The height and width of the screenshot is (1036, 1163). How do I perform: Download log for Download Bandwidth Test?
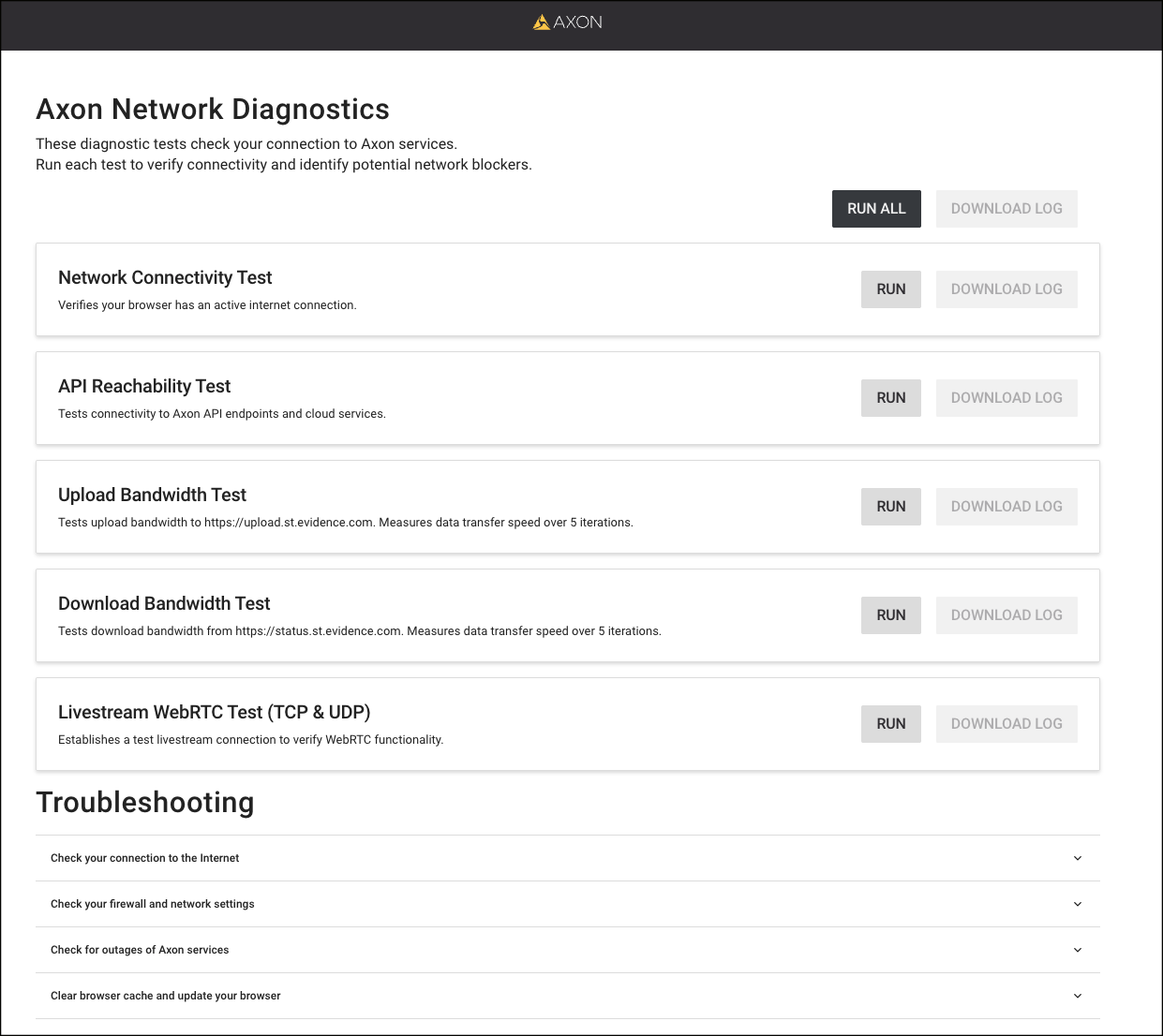[x=1006, y=615]
